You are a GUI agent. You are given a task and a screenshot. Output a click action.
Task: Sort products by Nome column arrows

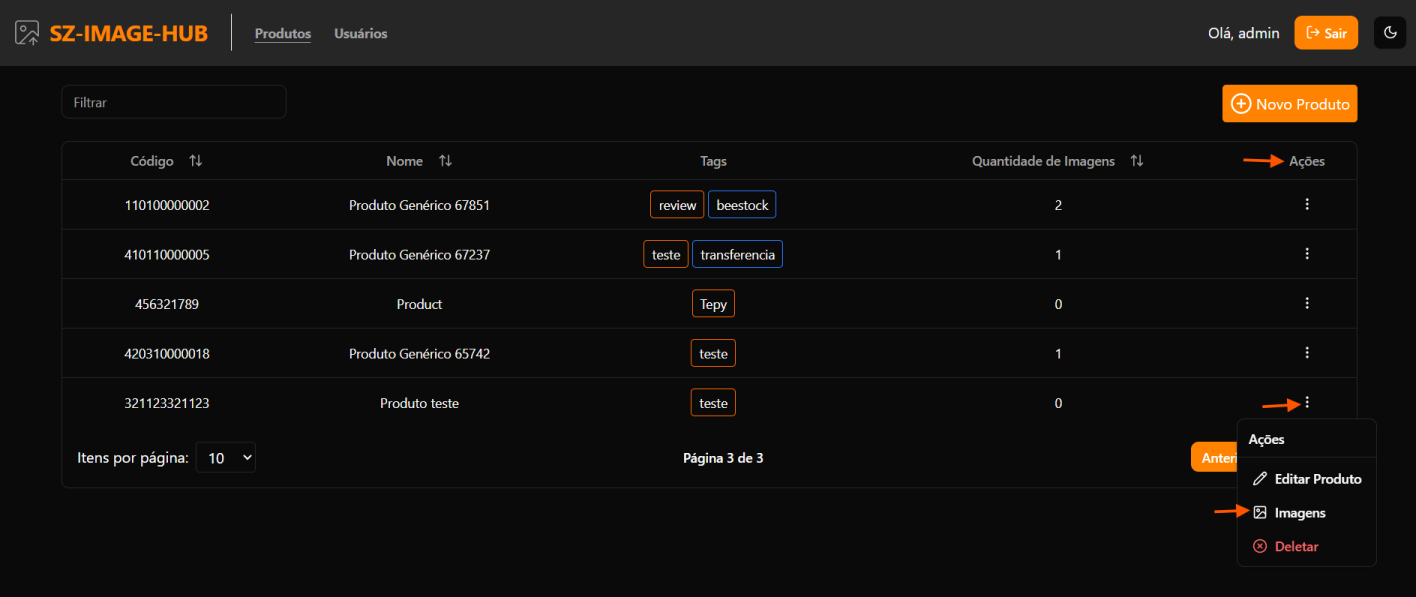pos(445,161)
